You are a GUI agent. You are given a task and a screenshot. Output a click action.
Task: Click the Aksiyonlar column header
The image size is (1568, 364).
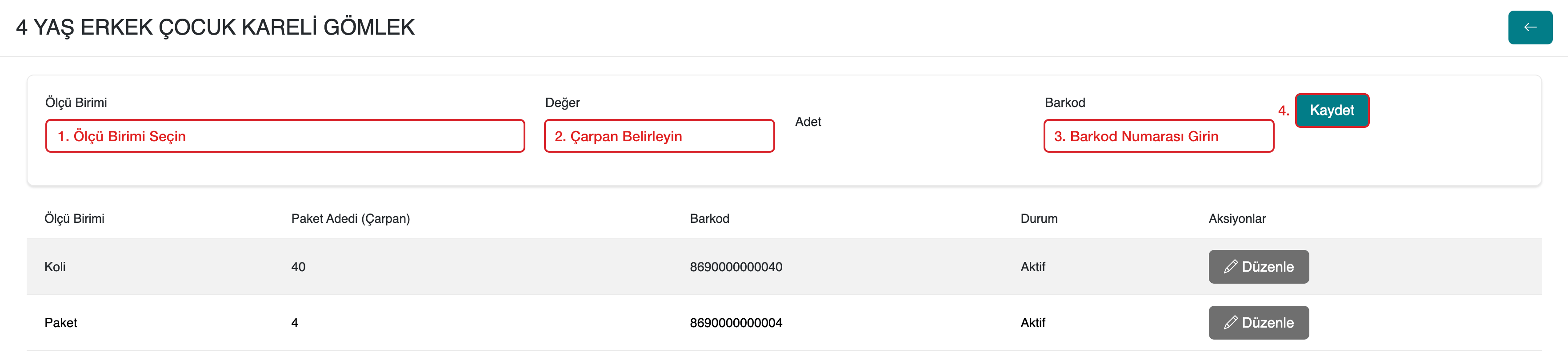[1236, 219]
